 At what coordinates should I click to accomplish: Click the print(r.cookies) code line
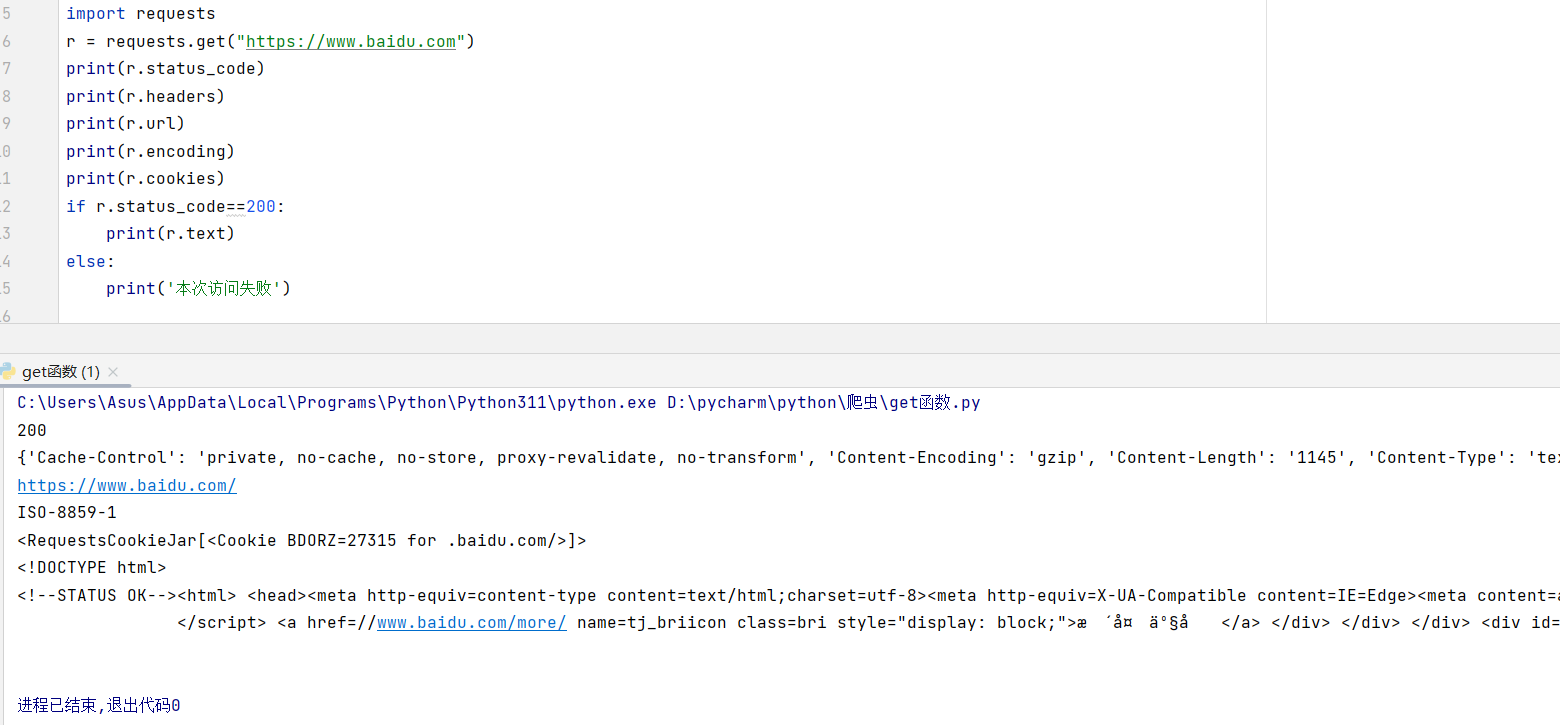(x=146, y=179)
